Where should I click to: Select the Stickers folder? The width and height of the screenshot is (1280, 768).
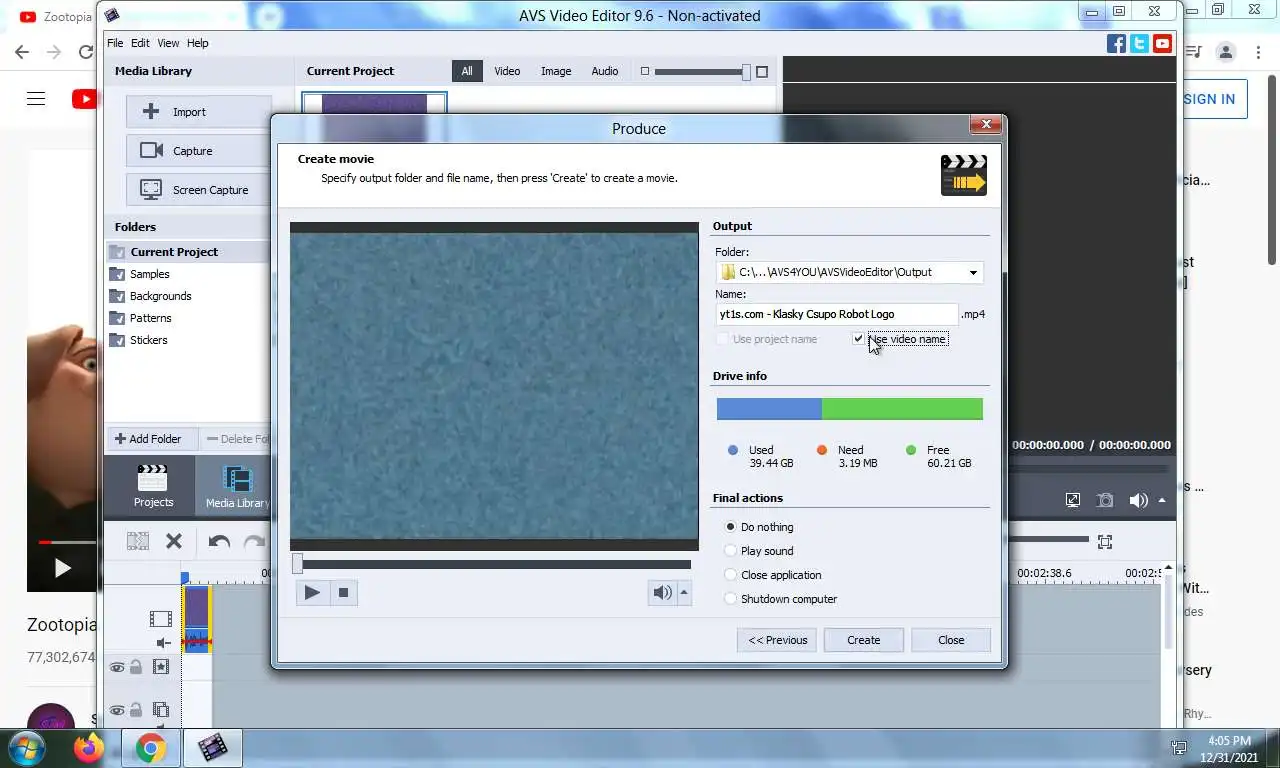tap(149, 340)
